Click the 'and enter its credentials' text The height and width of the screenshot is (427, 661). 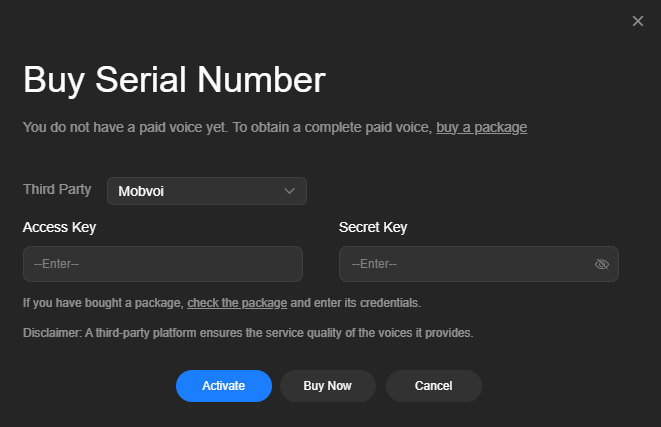355,303
